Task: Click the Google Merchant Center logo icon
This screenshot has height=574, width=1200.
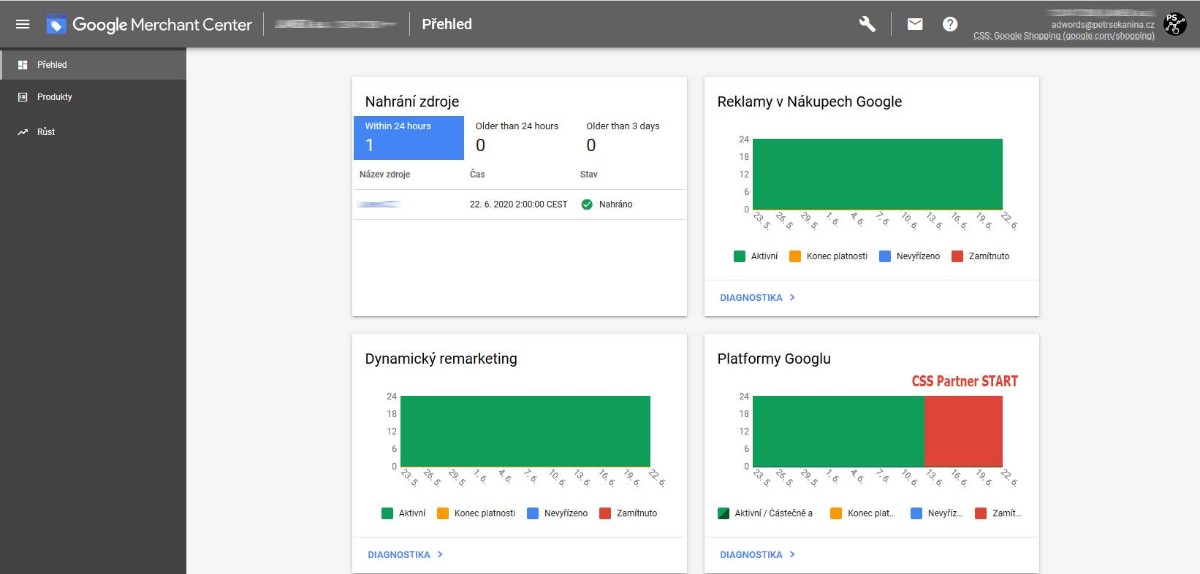Action: [x=56, y=24]
